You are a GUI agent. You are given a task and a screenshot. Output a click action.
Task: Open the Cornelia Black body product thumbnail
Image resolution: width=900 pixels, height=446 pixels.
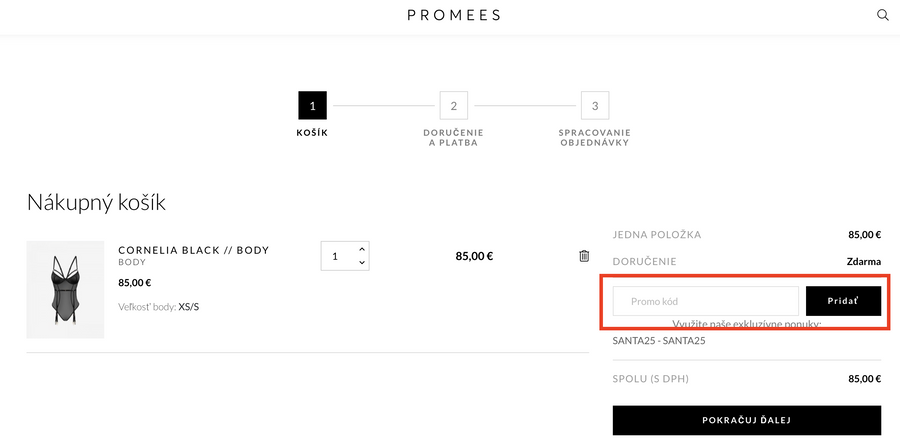click(65, 289)
